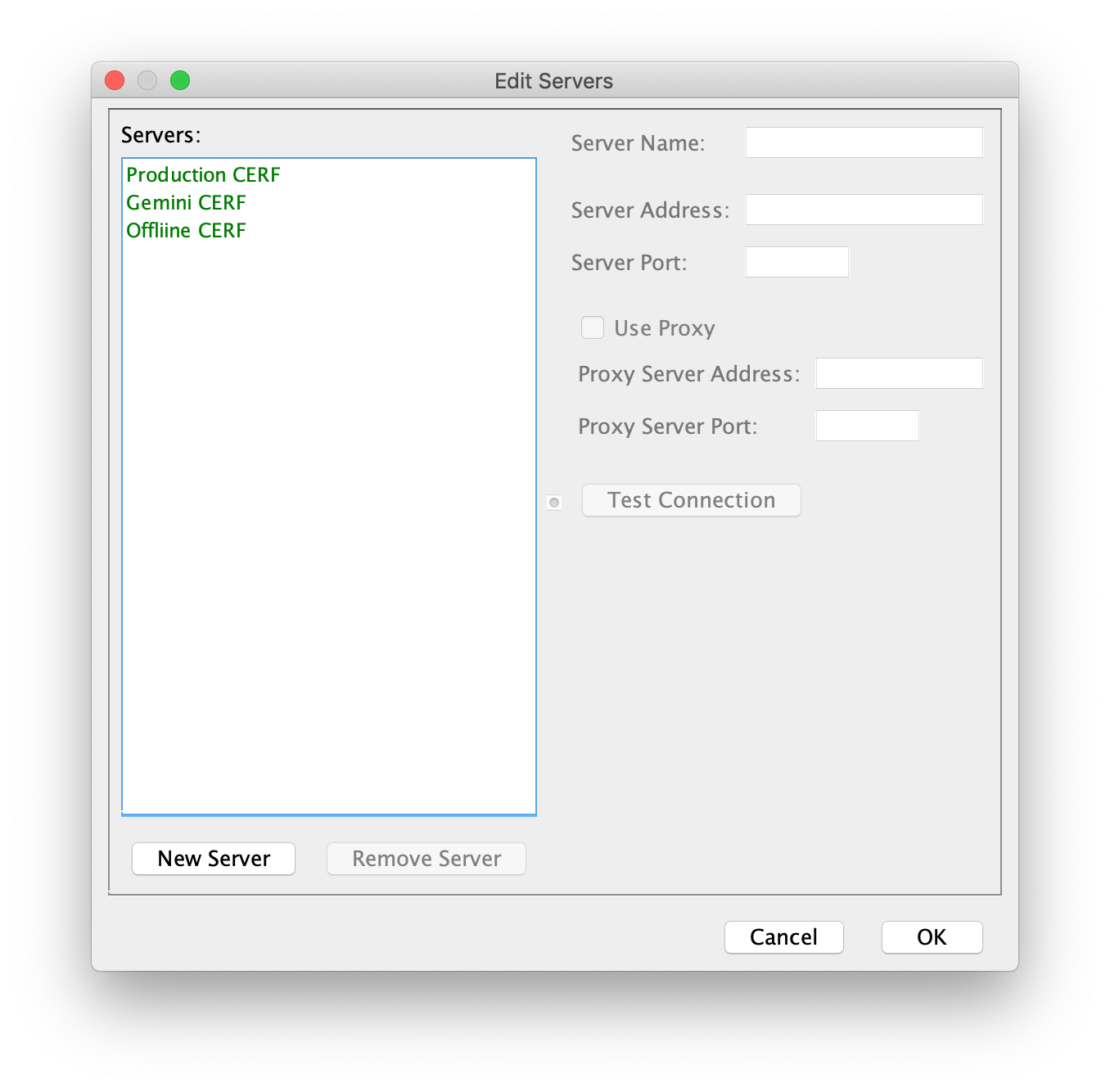Cancel the Edit Servers dialog
1110x1092 pixels.
(783, 937)
